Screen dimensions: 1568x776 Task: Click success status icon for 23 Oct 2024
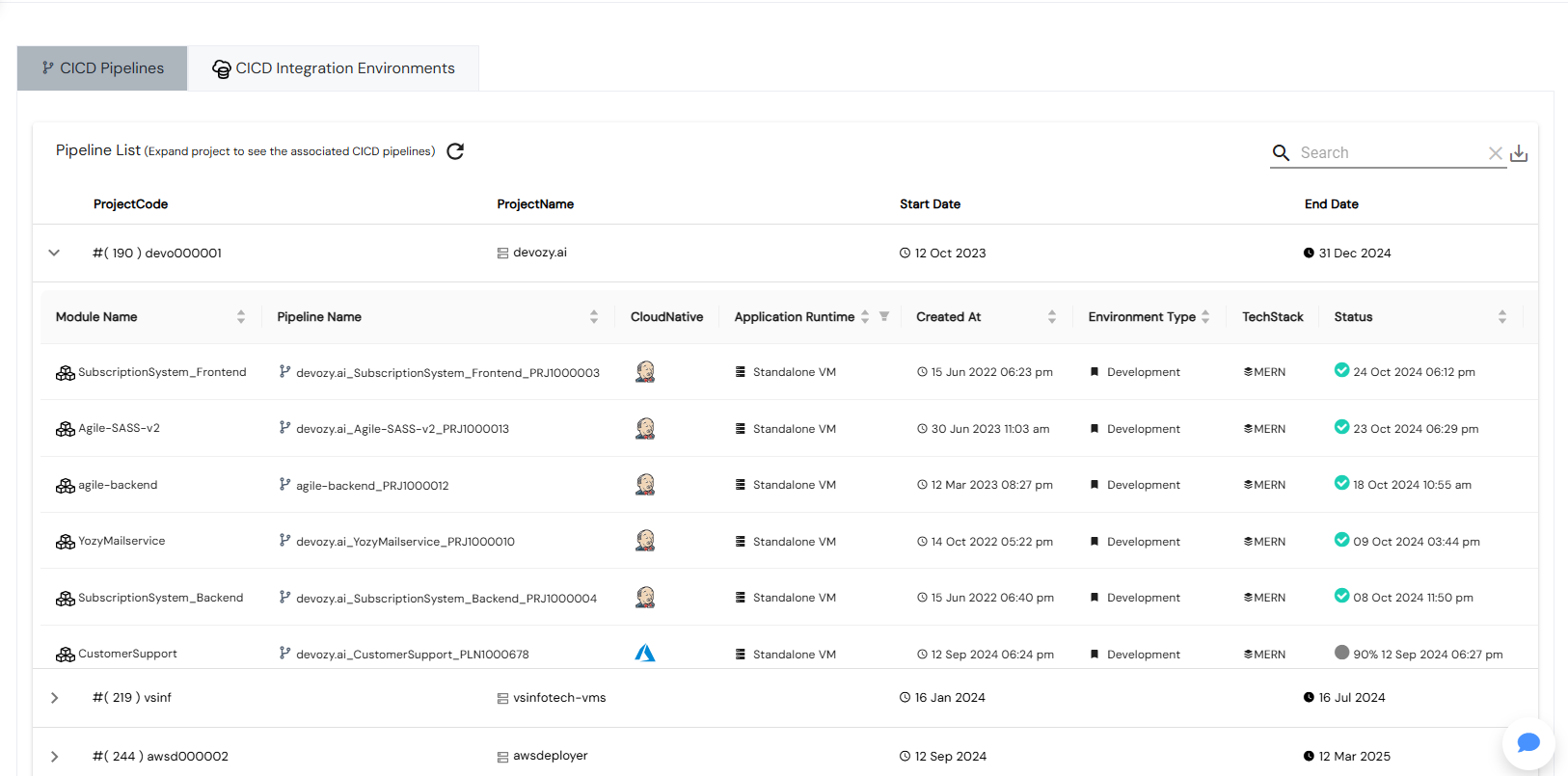pos(1341,426)
